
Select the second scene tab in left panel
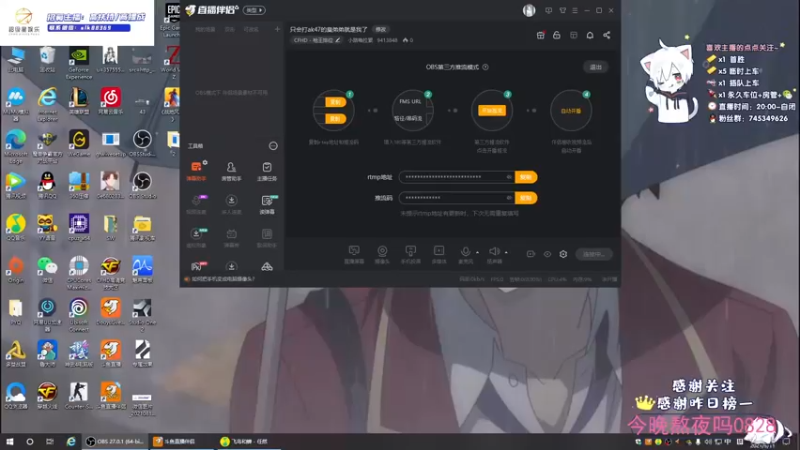tap(230, 30)
